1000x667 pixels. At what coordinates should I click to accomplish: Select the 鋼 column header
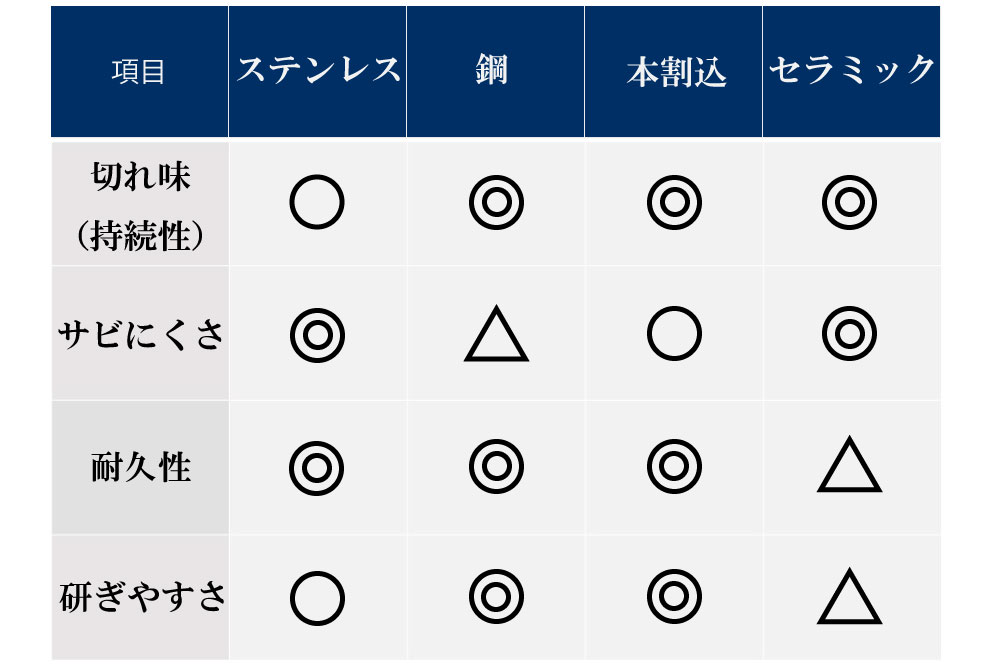coord(492,70)
